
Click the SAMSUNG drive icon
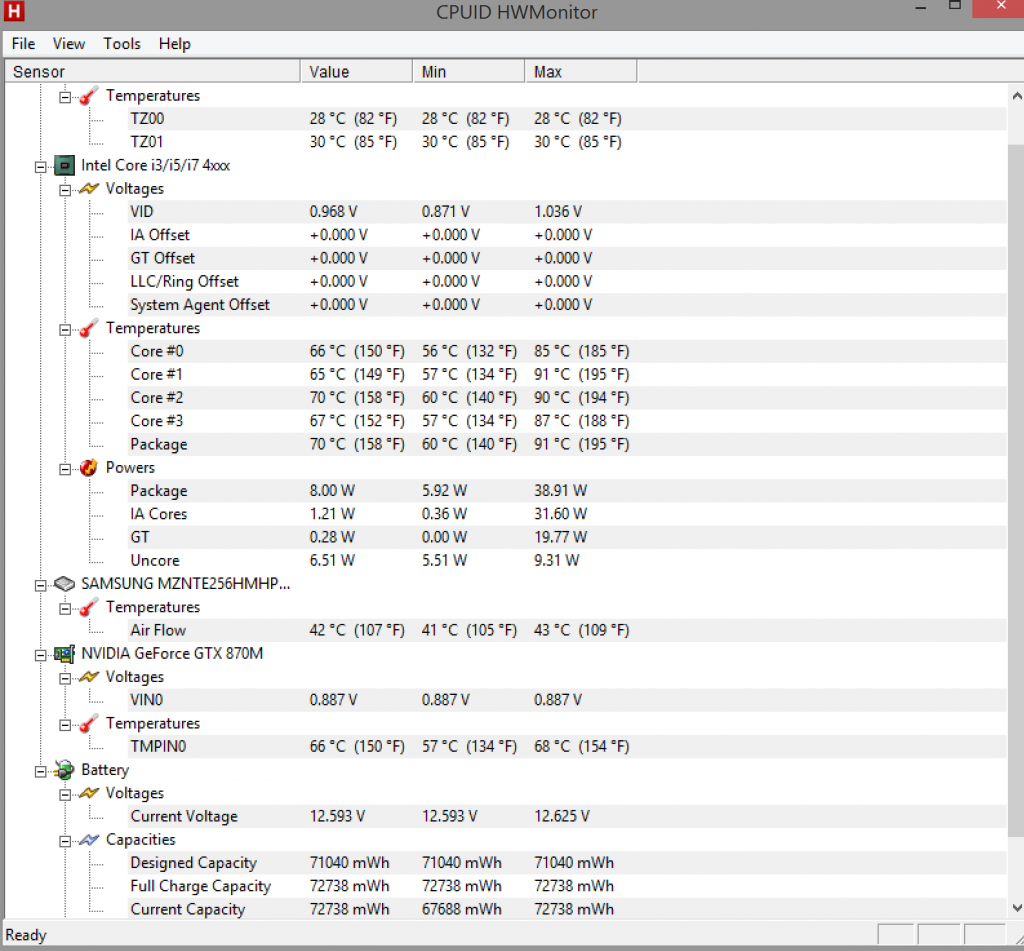64,584
